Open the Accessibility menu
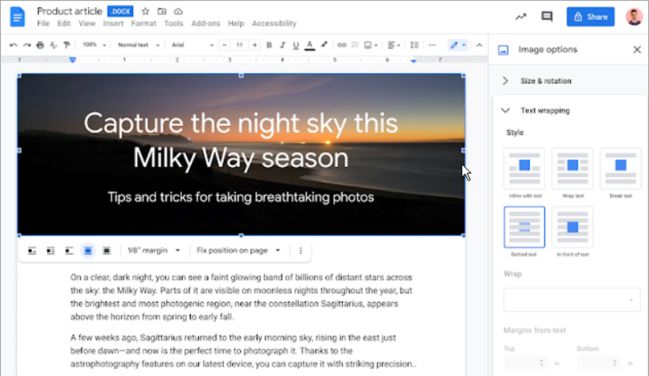Screen dimensions: 649x376 274,24
